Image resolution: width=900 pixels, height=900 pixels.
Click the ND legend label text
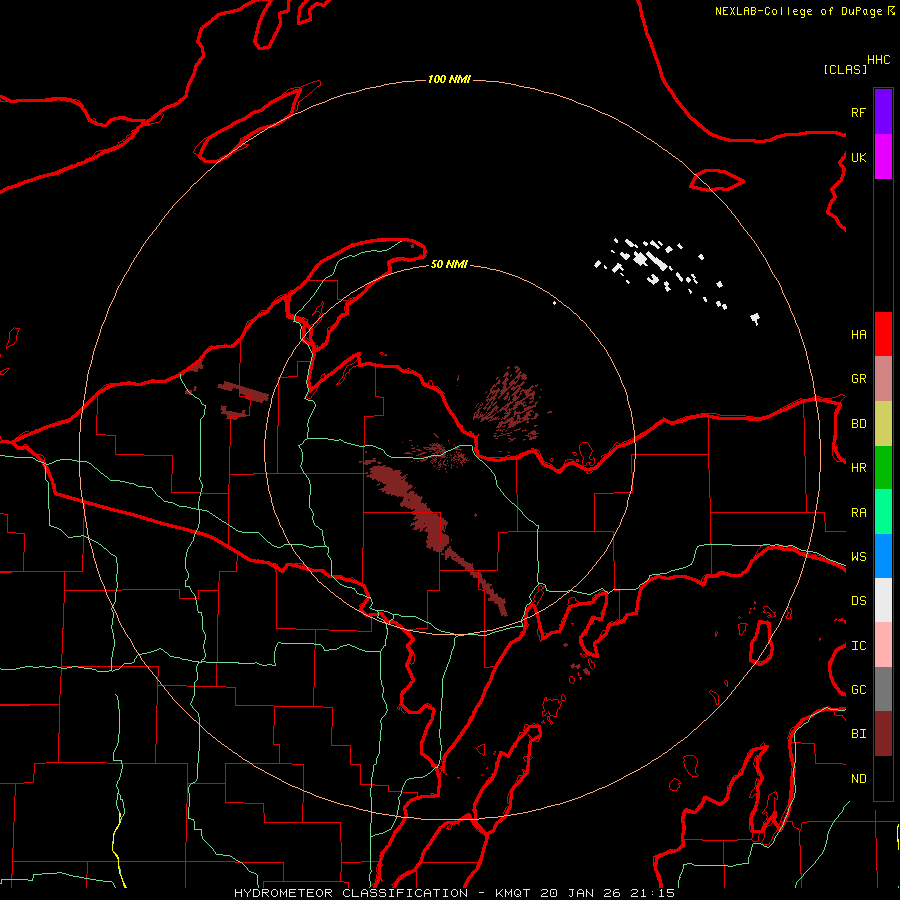(858, 779)
